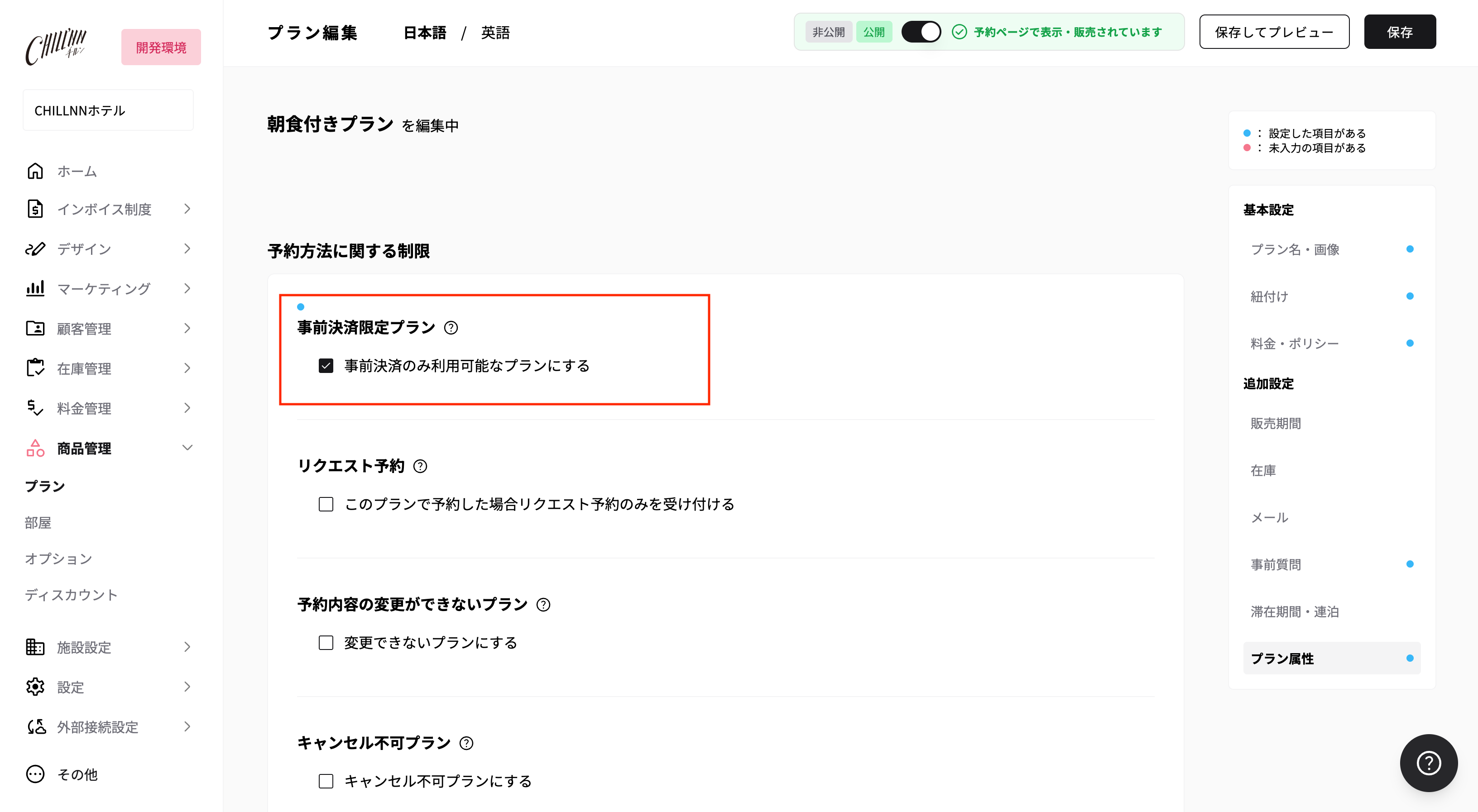
Task: Open help tooltip for リクエスト予約
Action: pos(420,466)
